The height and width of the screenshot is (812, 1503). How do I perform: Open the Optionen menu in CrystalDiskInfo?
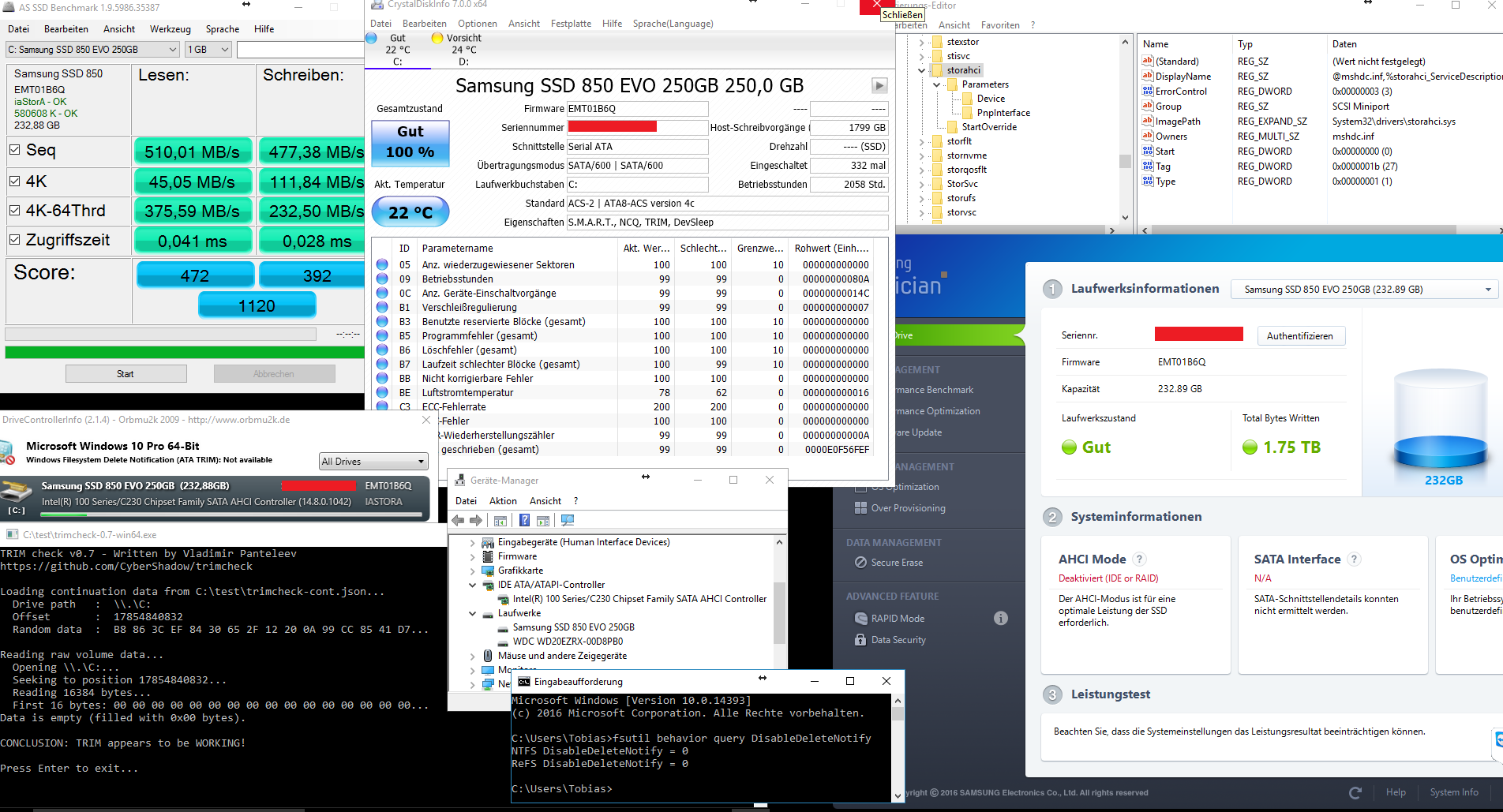click(x=478, y=24)
